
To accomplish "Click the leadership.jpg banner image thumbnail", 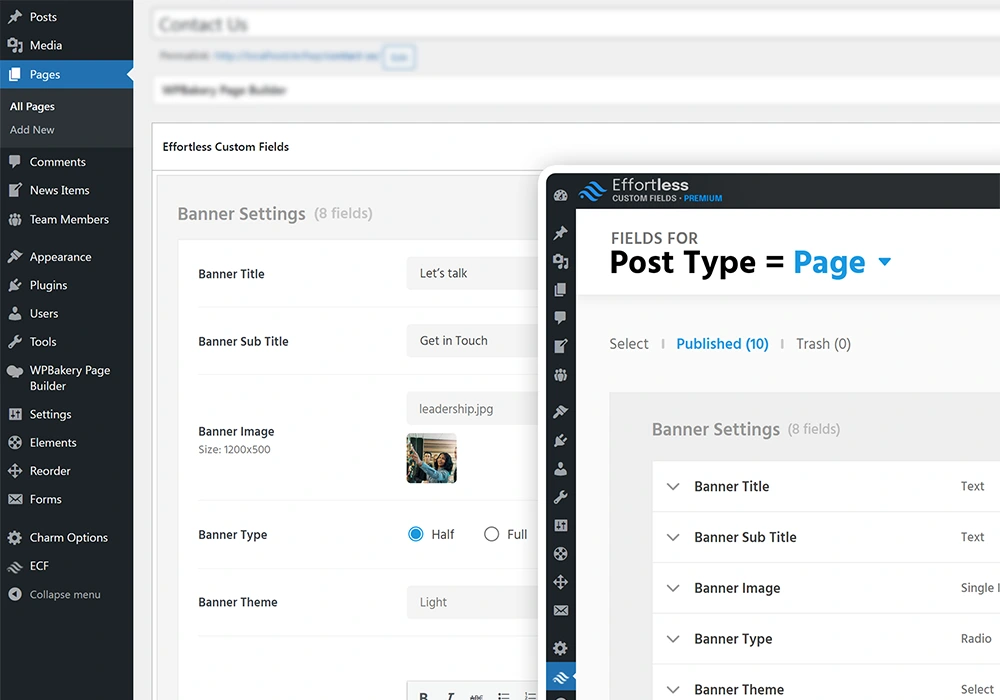I will coord(431,458).
